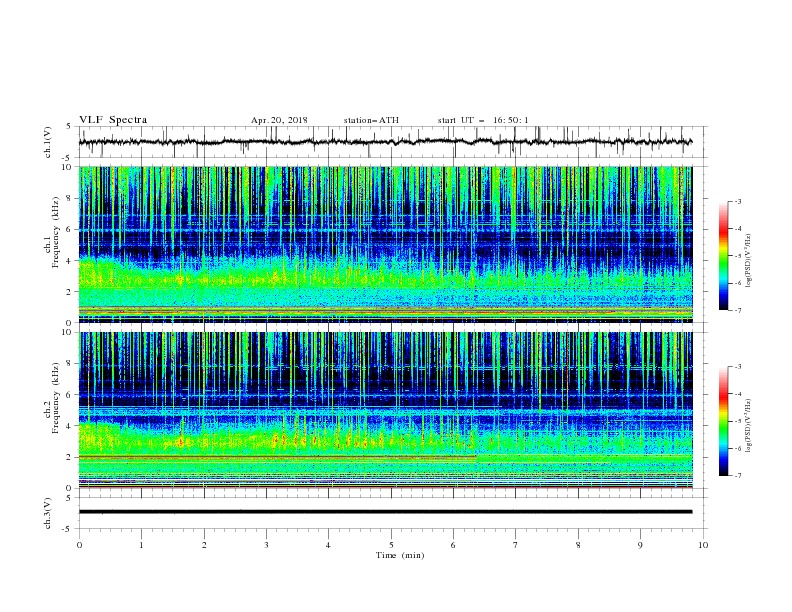
Task: Click the top colorbar "log(PSD)(V²/Hz)" label
Action: (x=749, y=261)
